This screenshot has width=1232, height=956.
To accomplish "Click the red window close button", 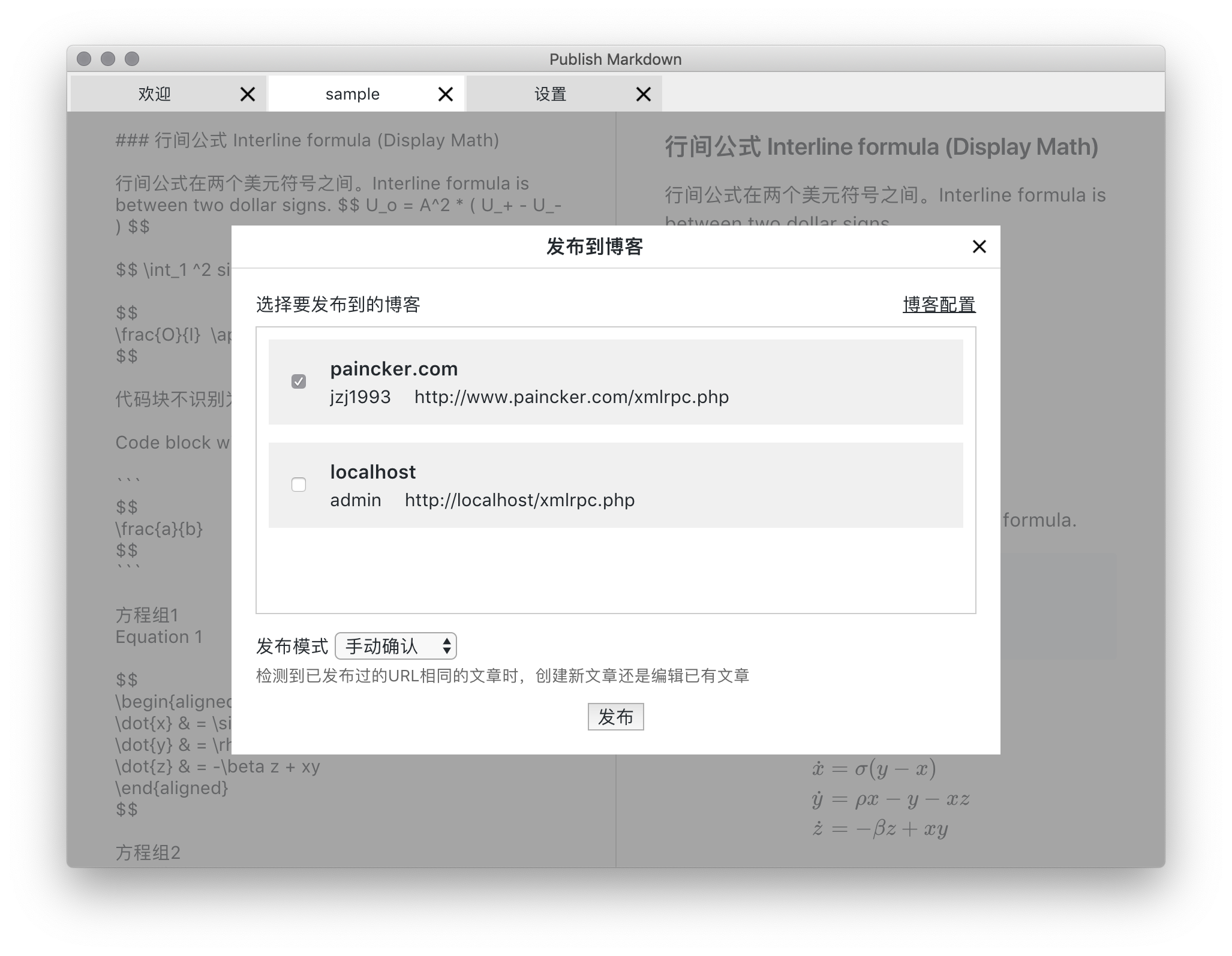I will click(x=84, y=59).
